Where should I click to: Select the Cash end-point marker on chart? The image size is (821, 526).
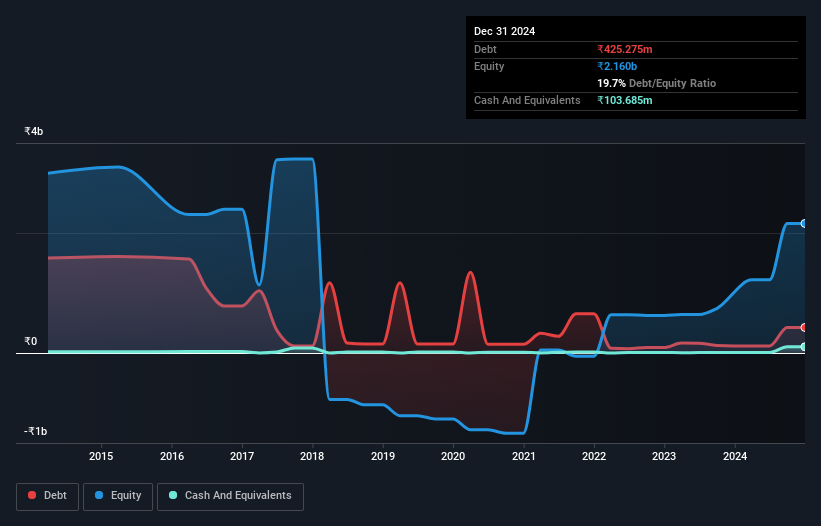[x=804, y=347]
